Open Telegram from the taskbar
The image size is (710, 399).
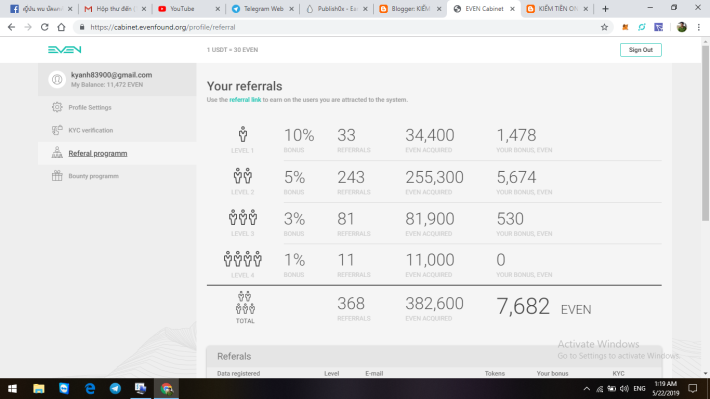[115, 389]
